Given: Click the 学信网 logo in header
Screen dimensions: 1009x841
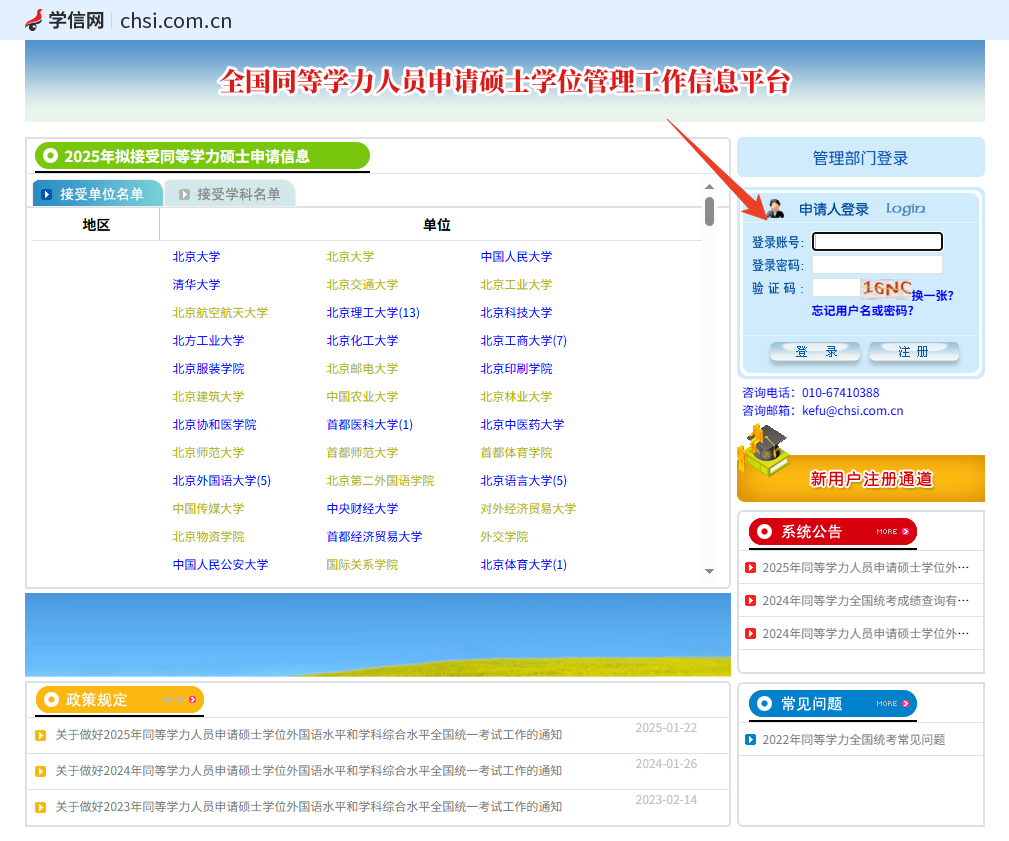Looking at the screenshot, I should click(64, 20).
